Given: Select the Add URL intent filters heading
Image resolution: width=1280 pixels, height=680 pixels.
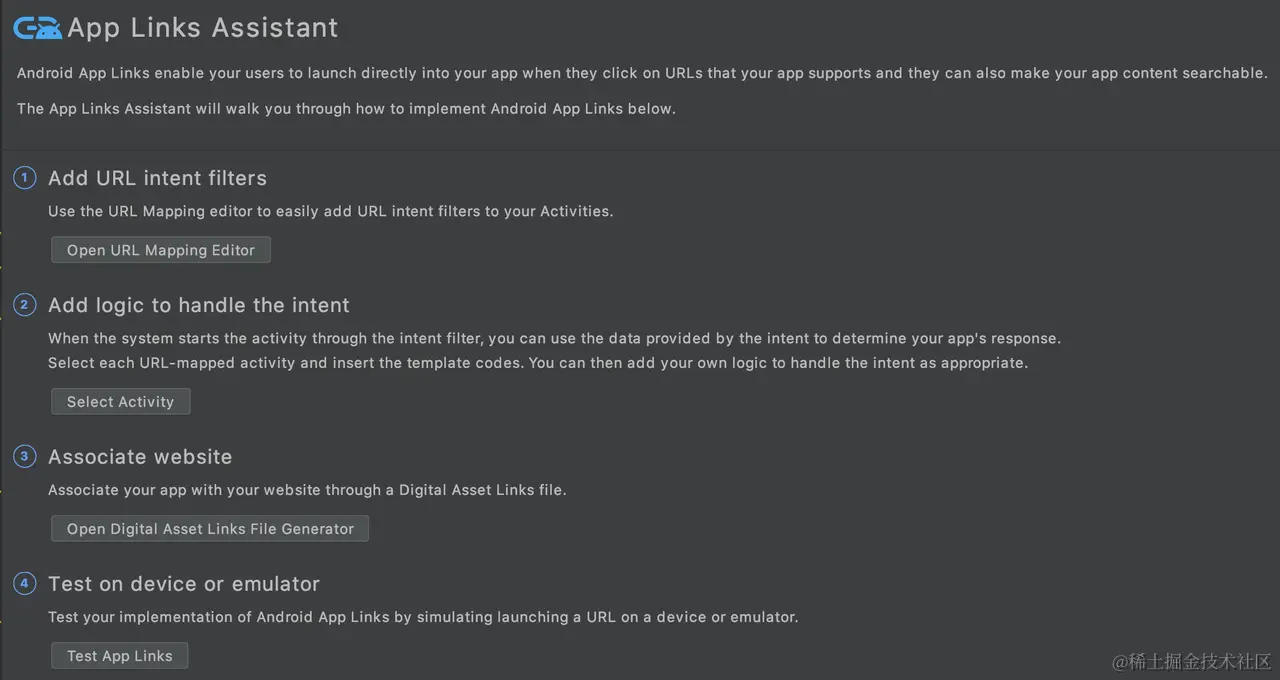Looking at the screenshot, I should (157, 178).
